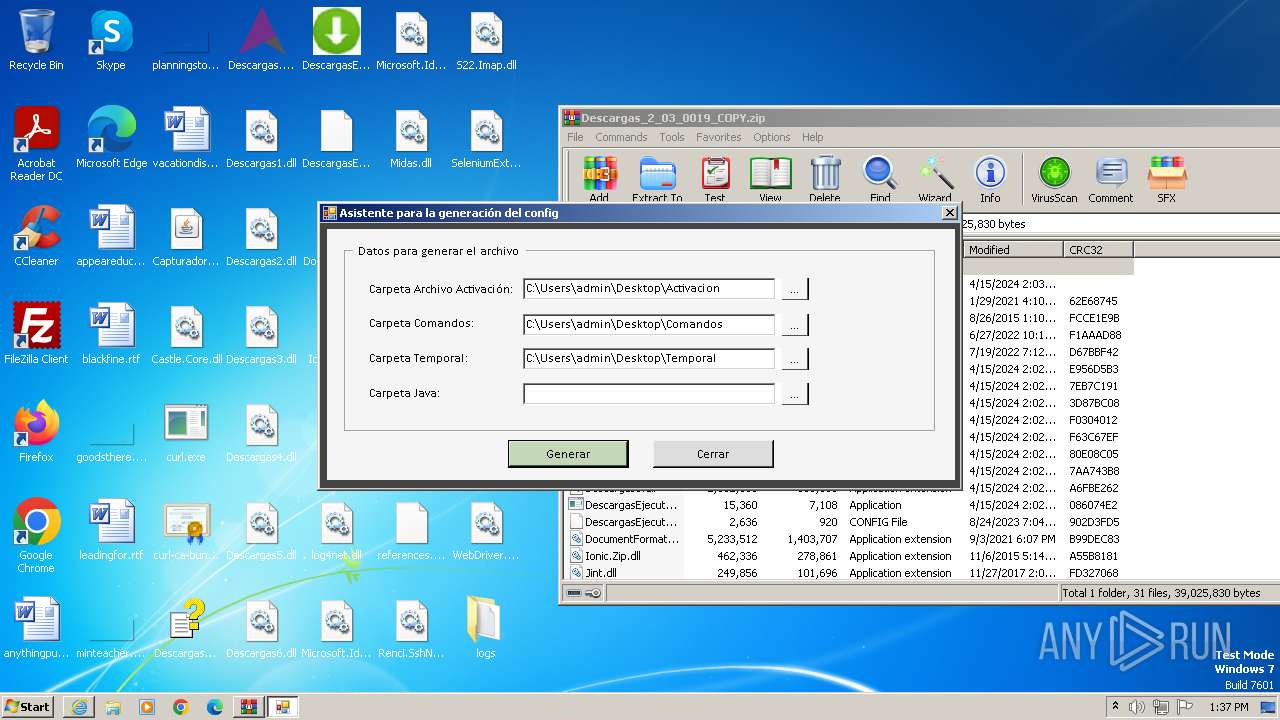Select the blackfine.rtf desktop document
This screenshot has width=1280, height=720.
[x=111, y=334]
